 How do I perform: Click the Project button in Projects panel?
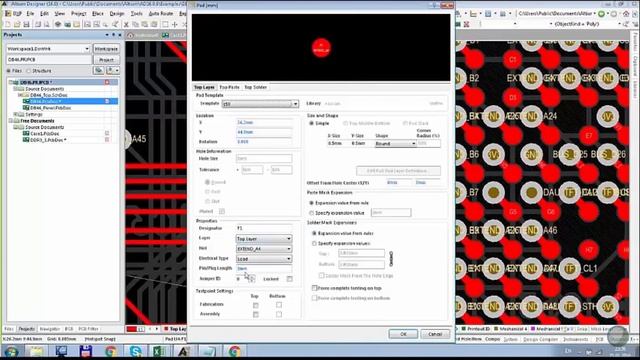pos(106,60)
